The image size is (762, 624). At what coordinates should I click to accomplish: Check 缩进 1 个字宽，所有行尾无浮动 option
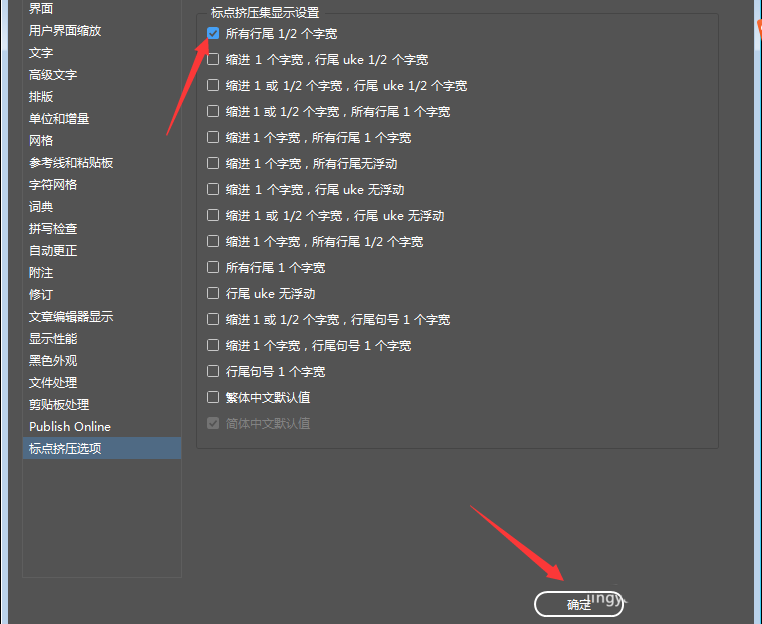pos(213,164)
